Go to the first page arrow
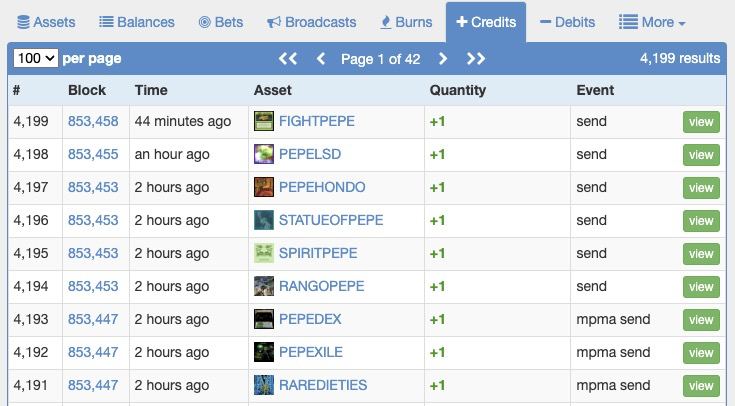 pyautogui.click(x=288, y=59)
